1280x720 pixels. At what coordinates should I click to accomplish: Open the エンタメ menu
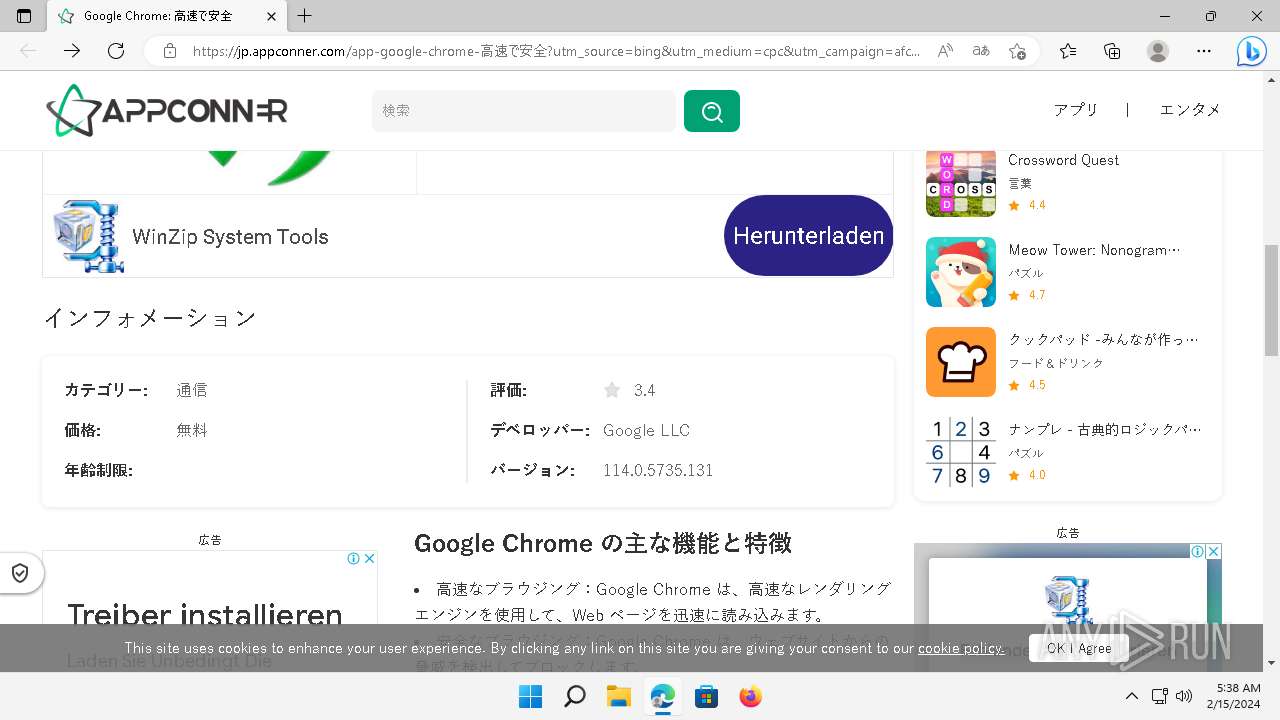click(x=1190, y=110)
